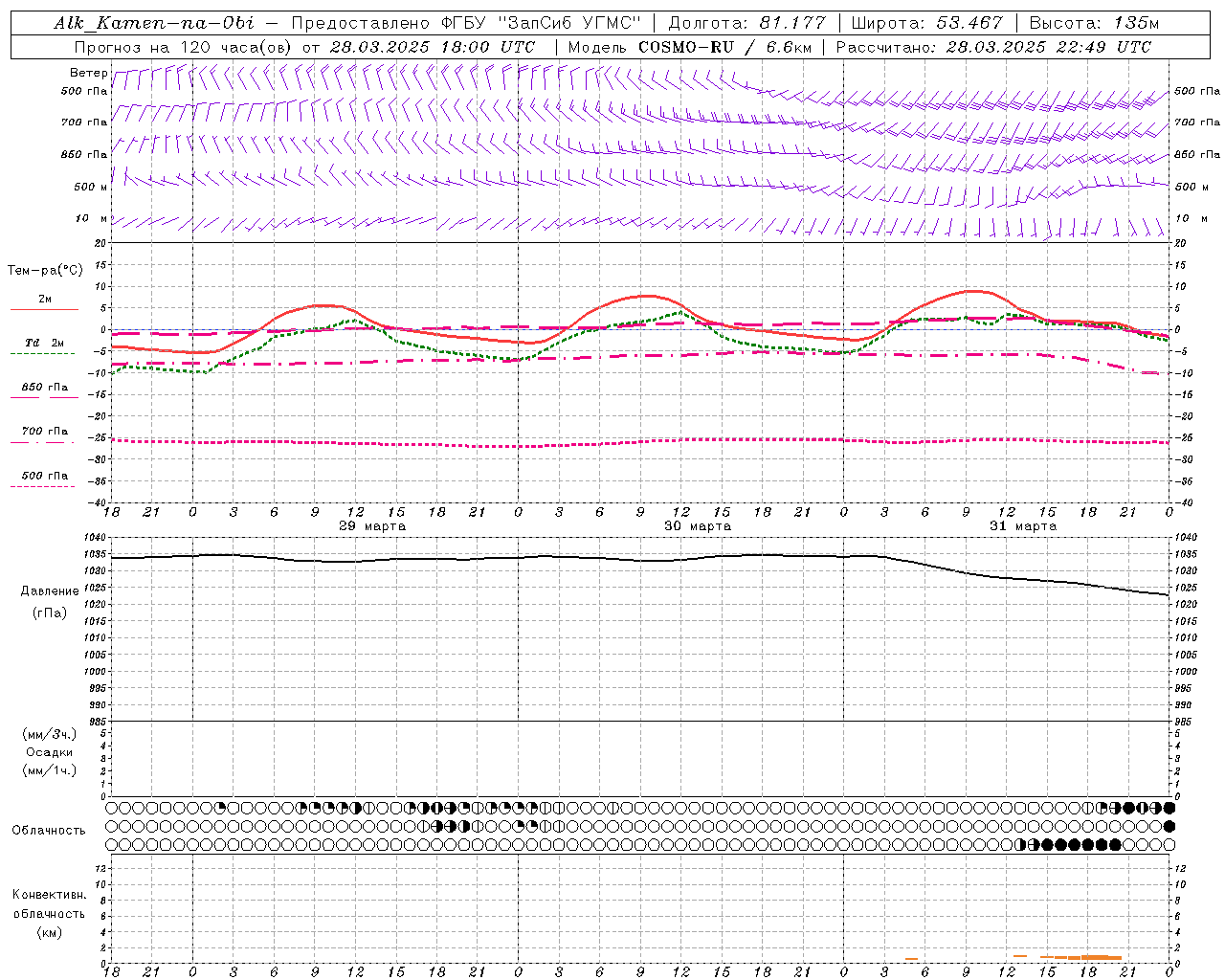Screen dimensions: 1225x980
Task: Click the 'Тем-ра(°C)' temperature panel label
Action: [x=45, y=271]
